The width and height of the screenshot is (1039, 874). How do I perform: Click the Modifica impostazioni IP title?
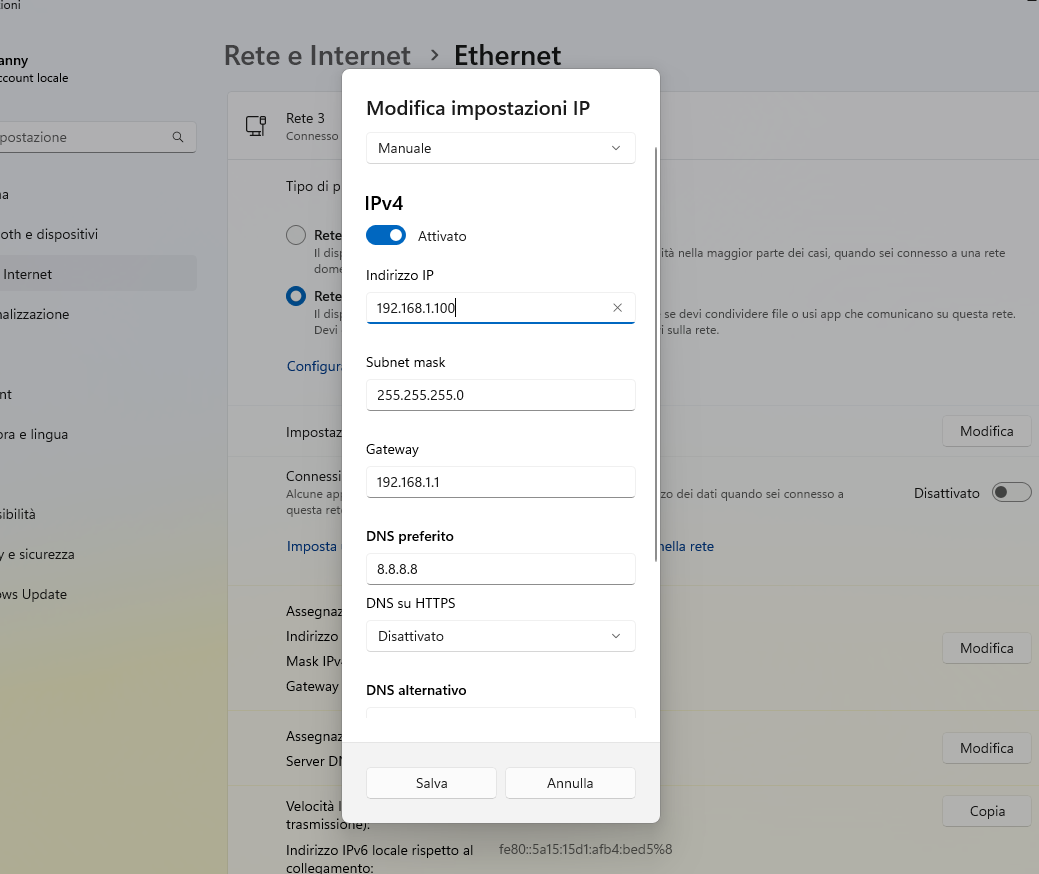coord(478,108)
